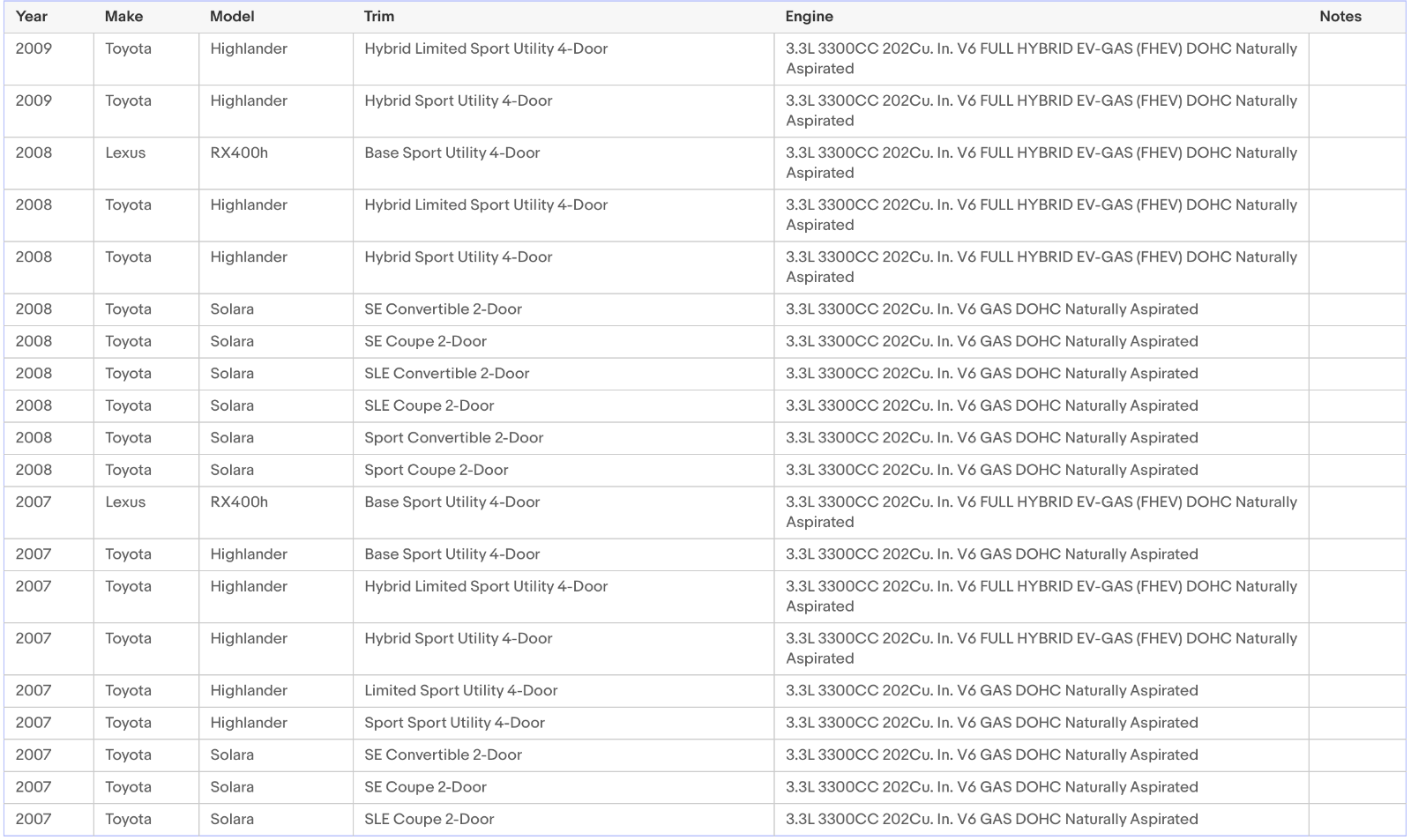Select 'Base Sport Utility 4-Door' in 2007 Lexus row
1411x840 pixels.
(x=452, y=502)
